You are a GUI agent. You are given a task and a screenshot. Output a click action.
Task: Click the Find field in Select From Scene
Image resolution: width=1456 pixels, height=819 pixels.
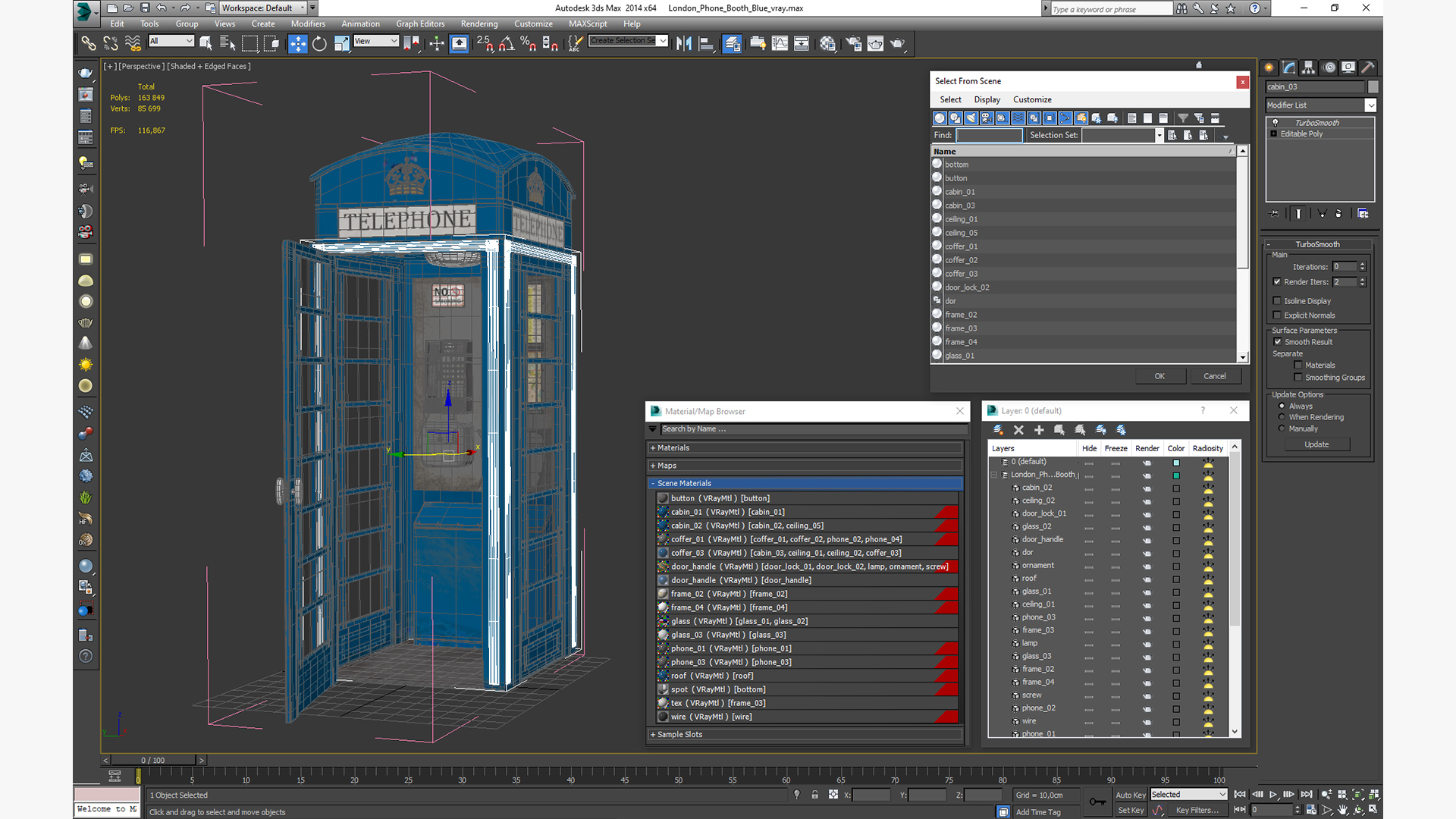point(989,135)
